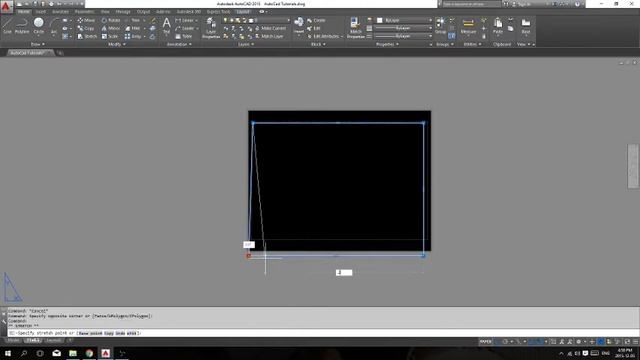Click the Array tool
Screen dimensions: 640x360
133,36
